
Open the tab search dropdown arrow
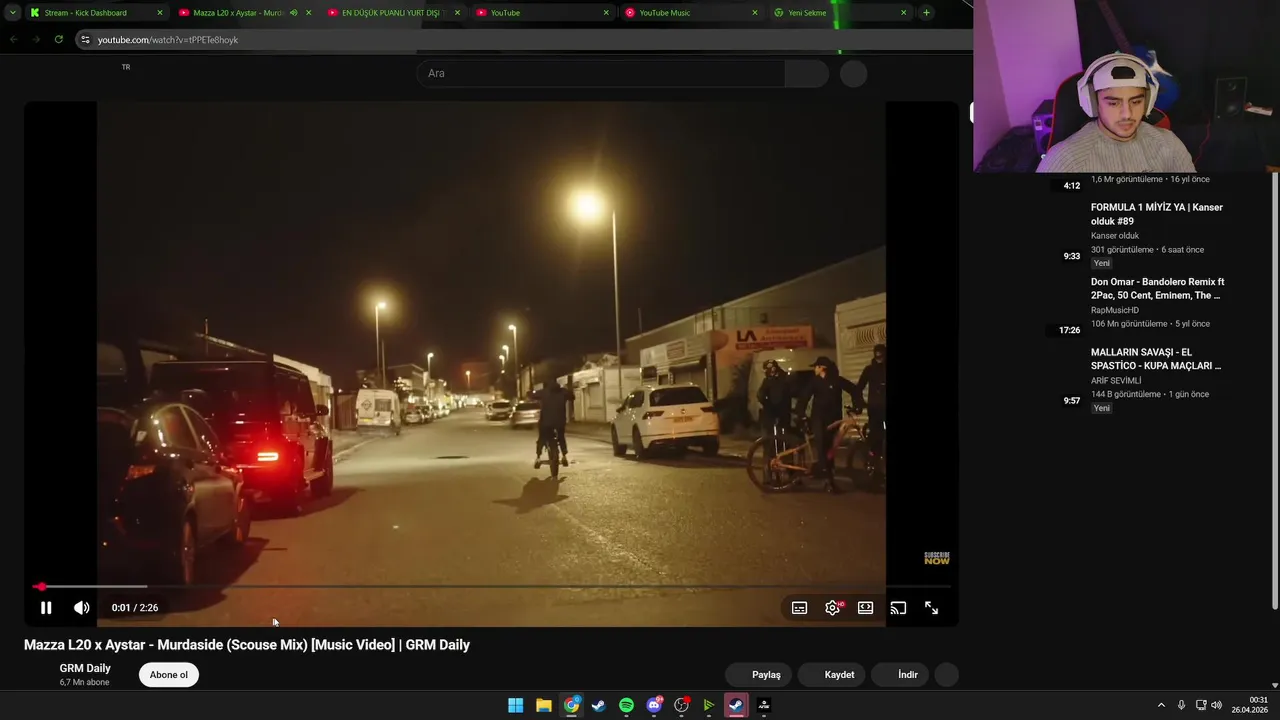click(12, 13)
